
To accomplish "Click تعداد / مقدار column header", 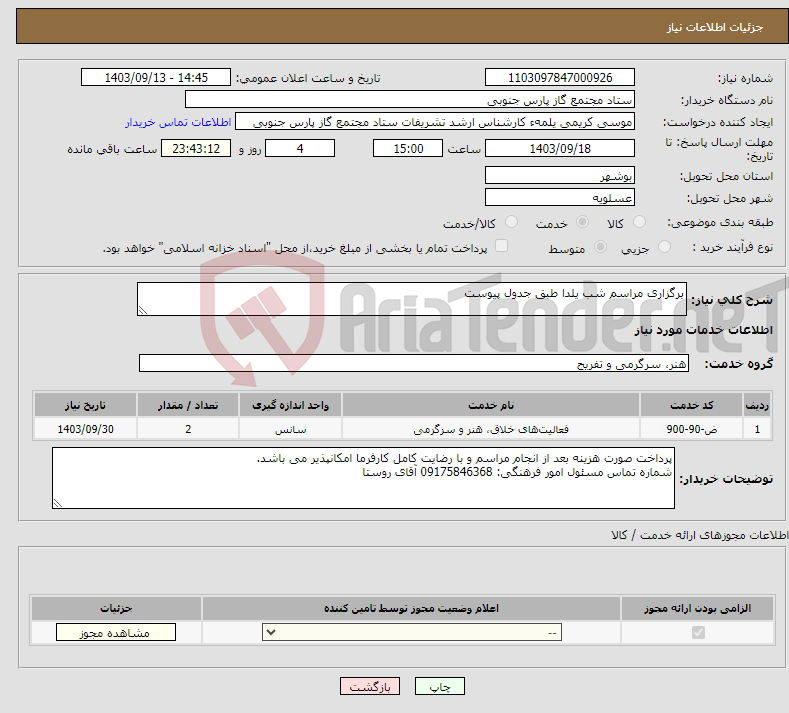I will 188,405.
